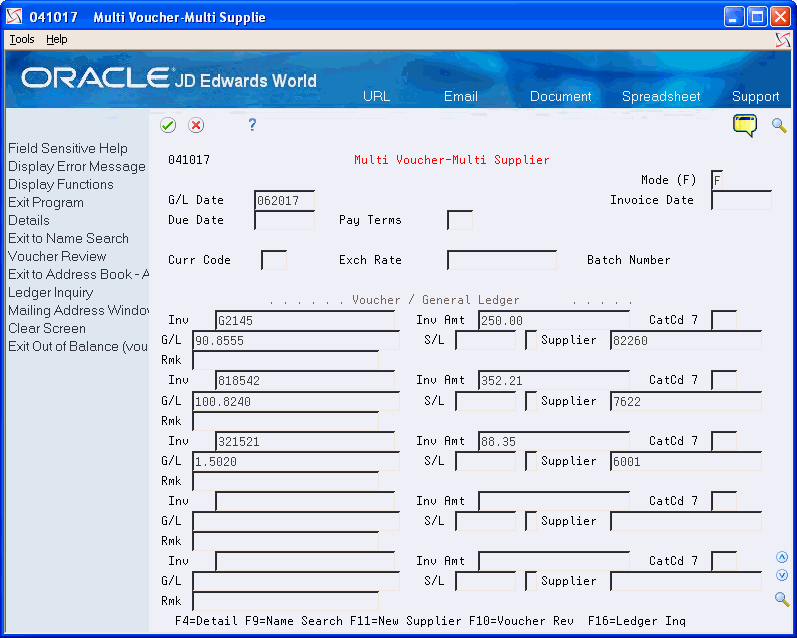Click the small S/L type box beside Supplier 7622
The height and width of the screenshot is (638, 797).
[x=531, y=401]
